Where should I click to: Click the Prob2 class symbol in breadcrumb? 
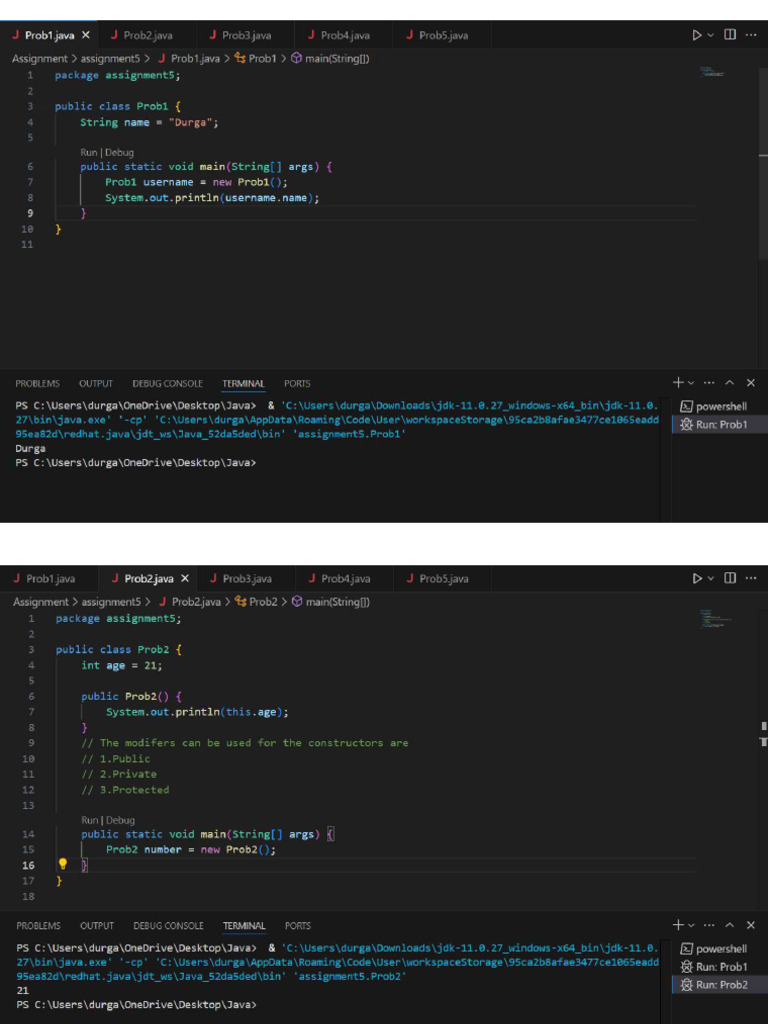coord(257,602)
